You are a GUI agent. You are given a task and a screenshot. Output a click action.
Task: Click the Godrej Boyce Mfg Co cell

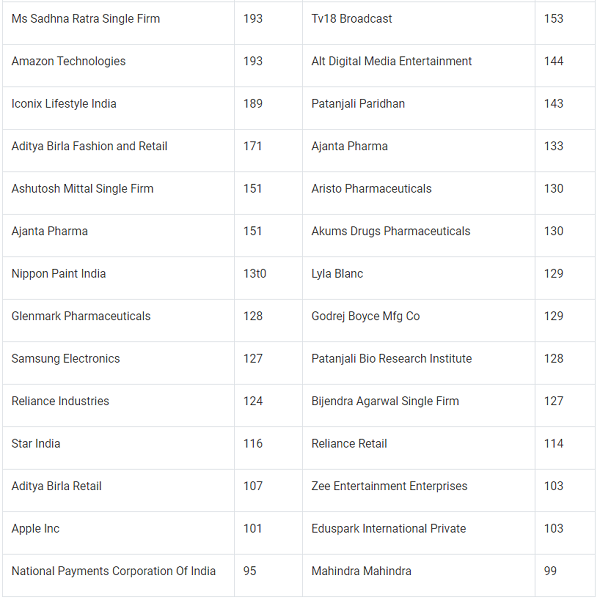click(x=365, y=316)
